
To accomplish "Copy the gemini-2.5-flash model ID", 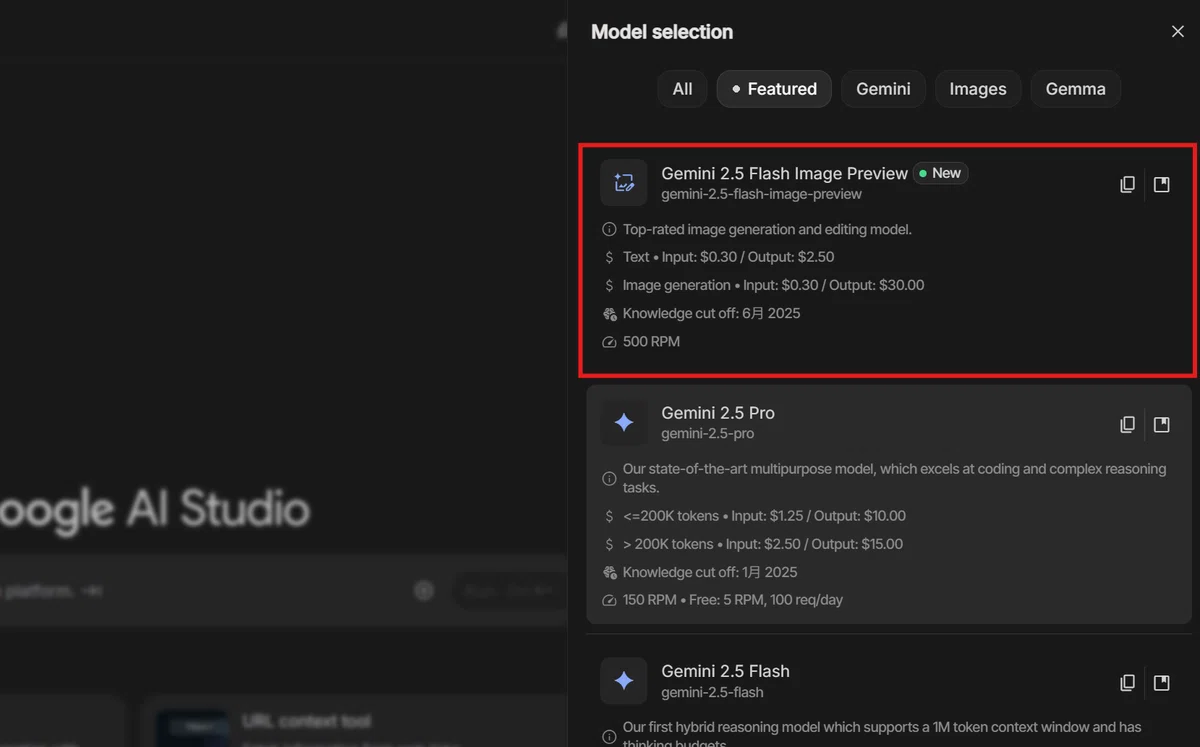I will coord(1127,683).
